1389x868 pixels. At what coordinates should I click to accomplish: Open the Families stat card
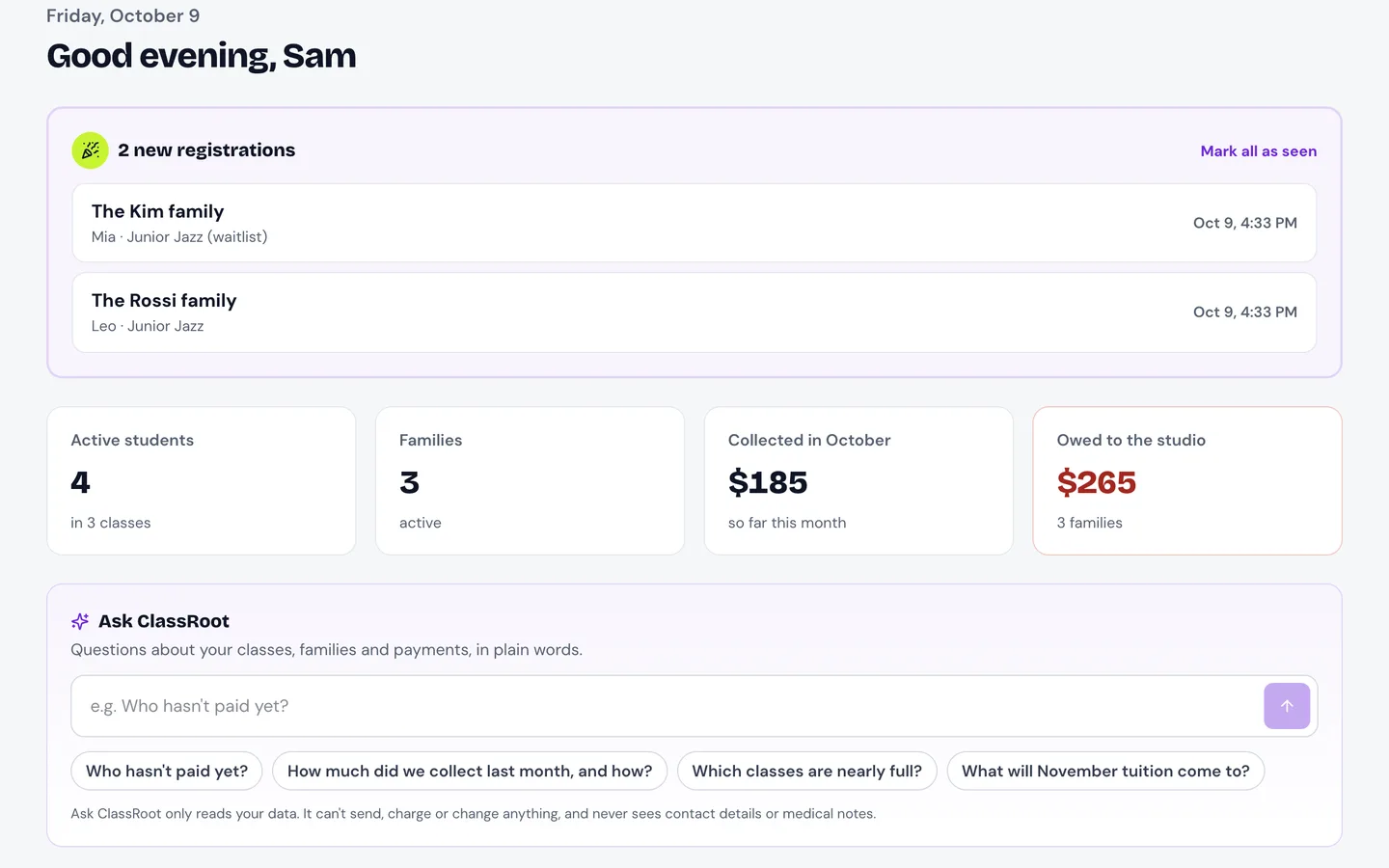coord(530,480)
